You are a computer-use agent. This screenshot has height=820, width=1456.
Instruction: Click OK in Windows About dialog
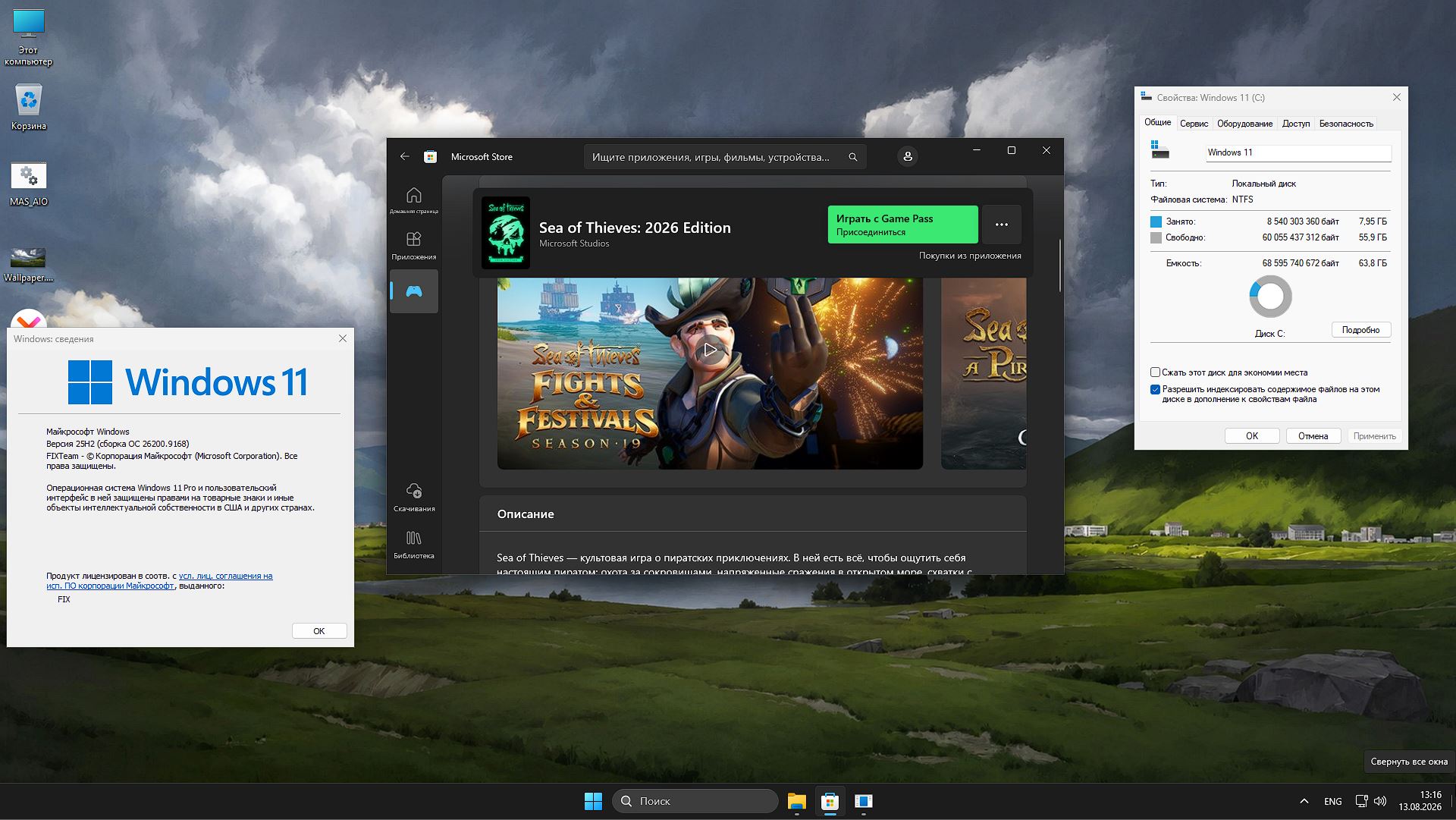(x=319, y=631)
